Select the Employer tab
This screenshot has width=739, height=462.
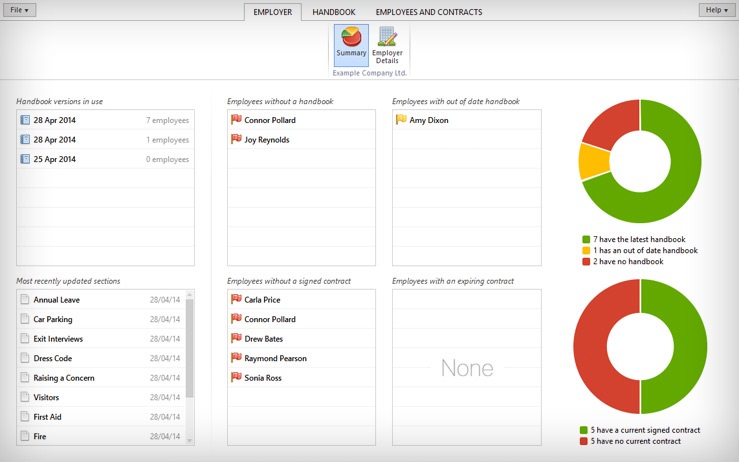(x=272, y=12)
